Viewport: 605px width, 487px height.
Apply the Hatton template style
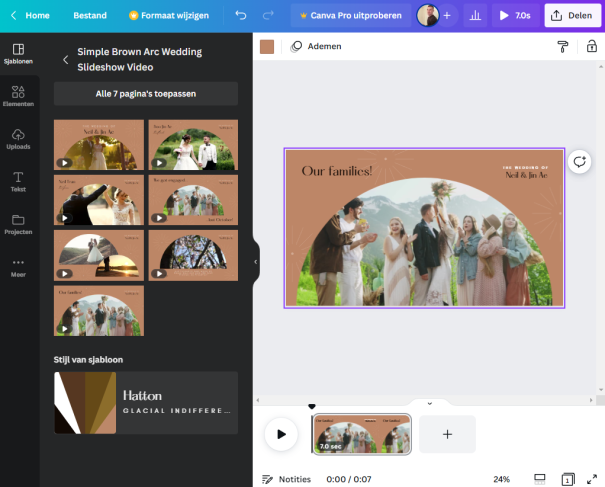146,403
